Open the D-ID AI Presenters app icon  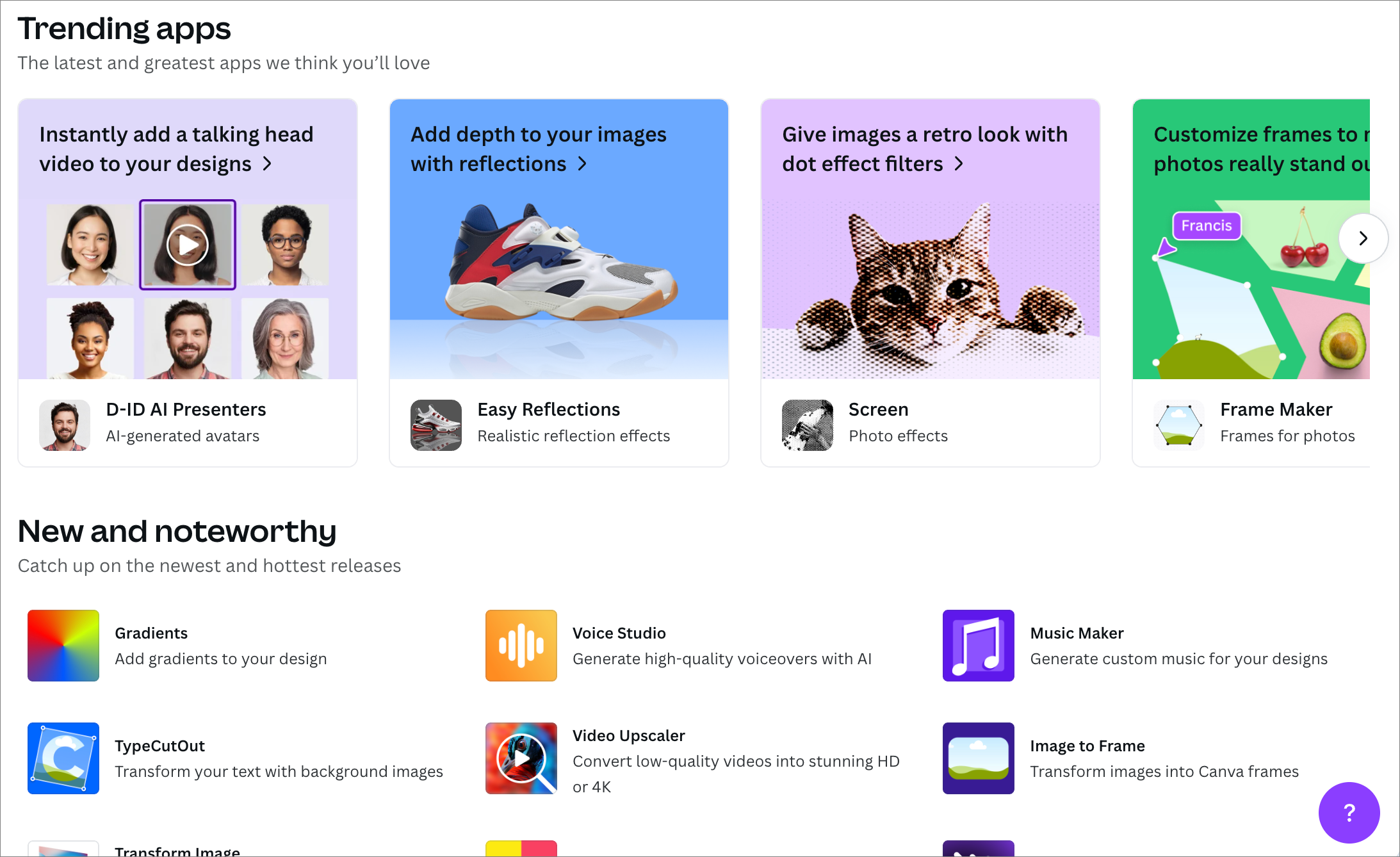point(65,425)
